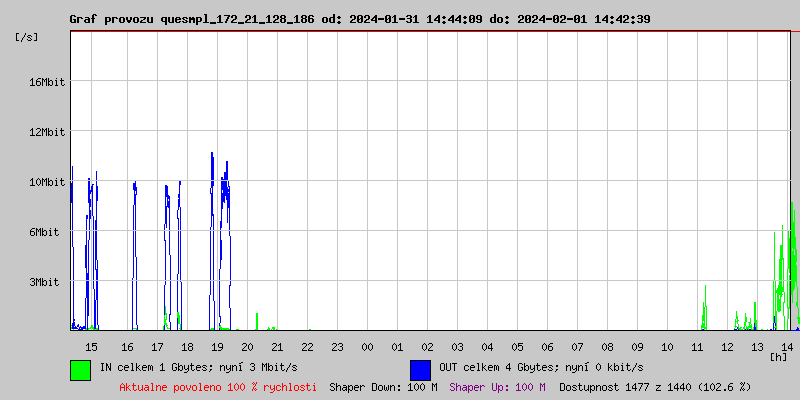800x400 pixels.
Task: Select hour 15 on the time axis
Action: tap(91, 346)
